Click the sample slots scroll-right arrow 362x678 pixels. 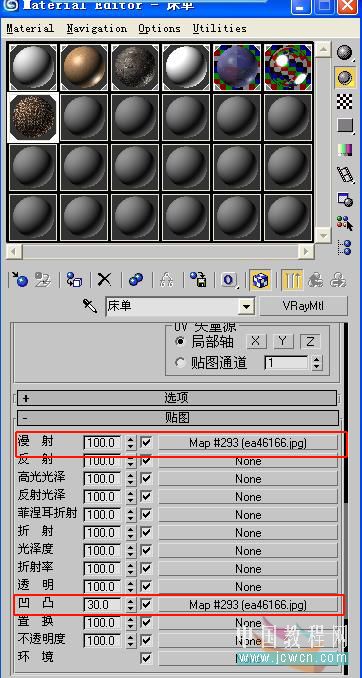(x=307, y=251)
